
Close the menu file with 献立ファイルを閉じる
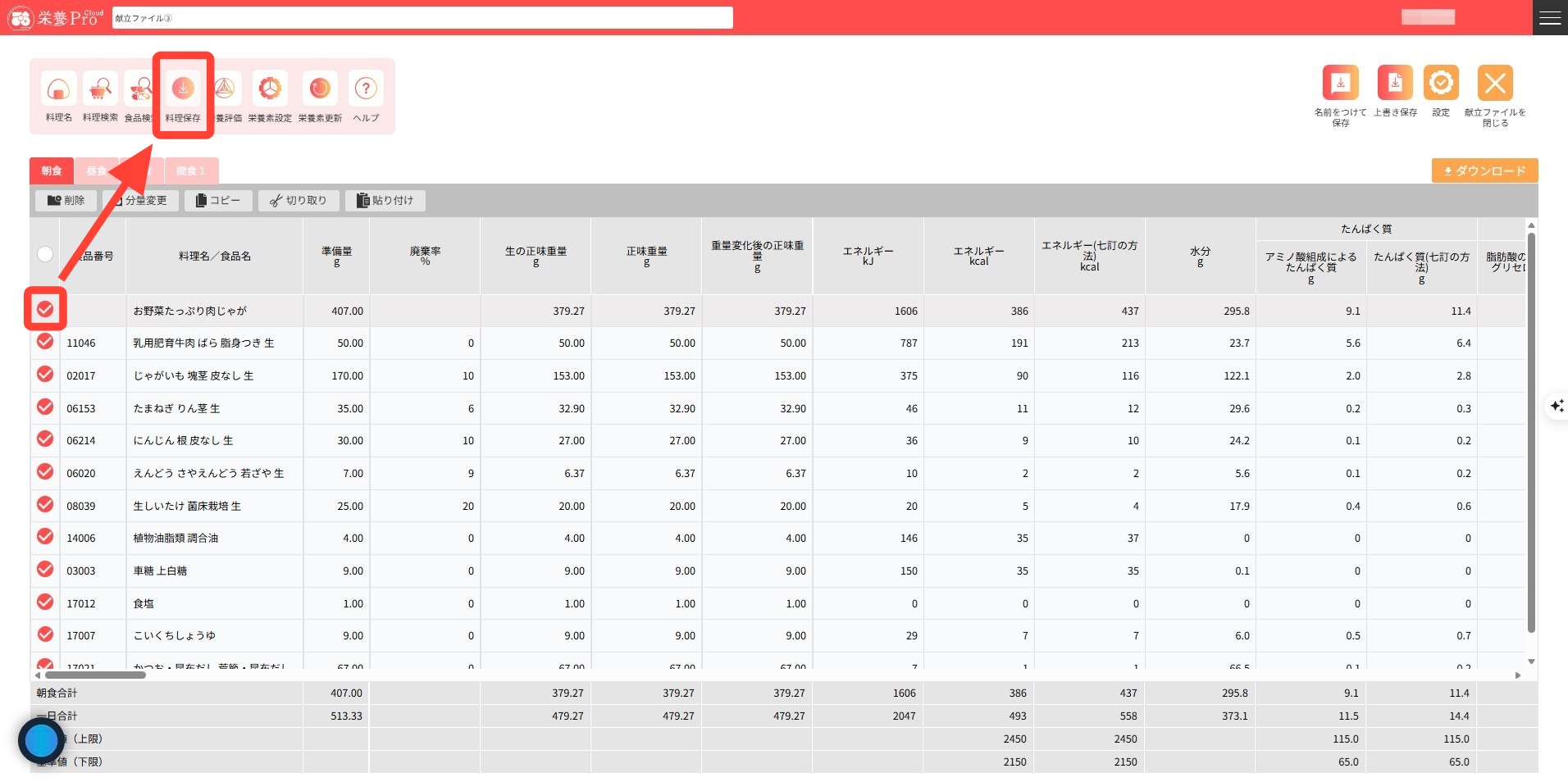point(1494,83)
